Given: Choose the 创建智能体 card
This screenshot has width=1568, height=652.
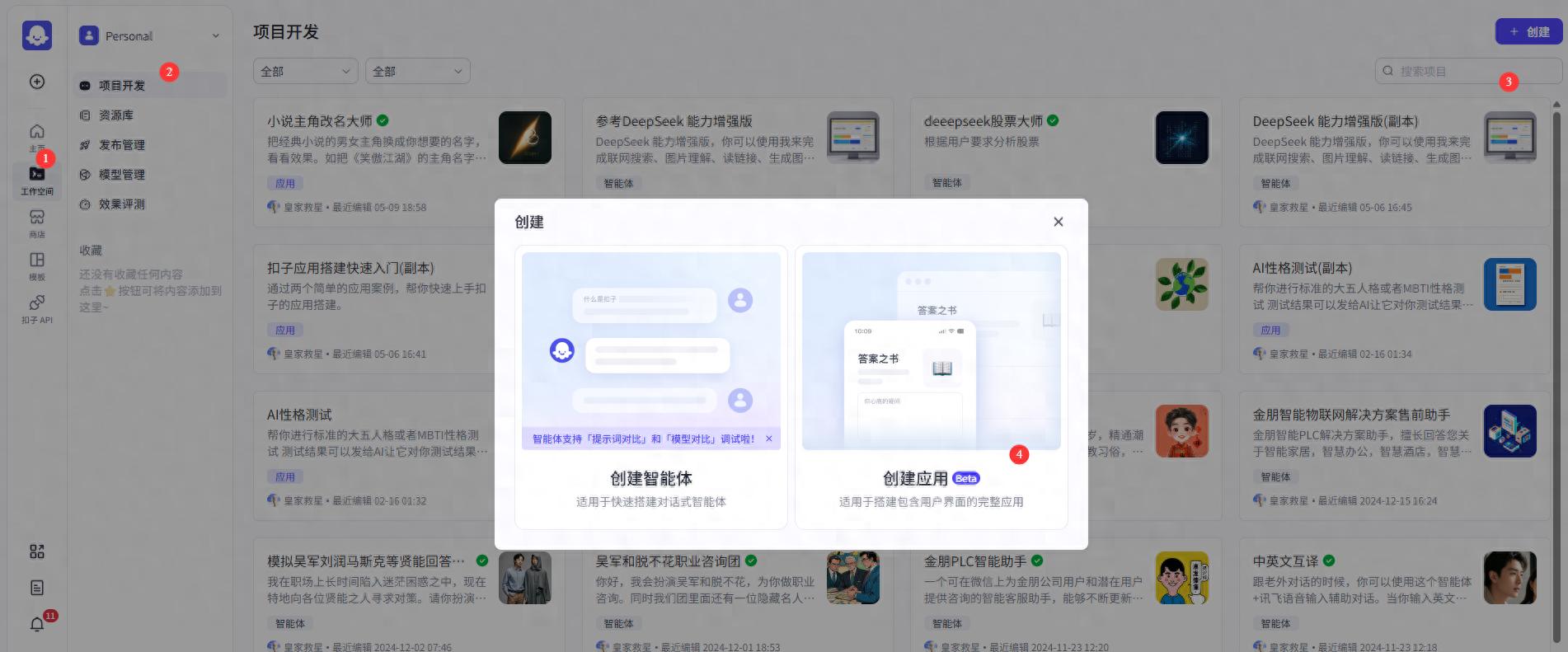Looking at the screenshot, I should pyautogui.click(x=651, y=387).
